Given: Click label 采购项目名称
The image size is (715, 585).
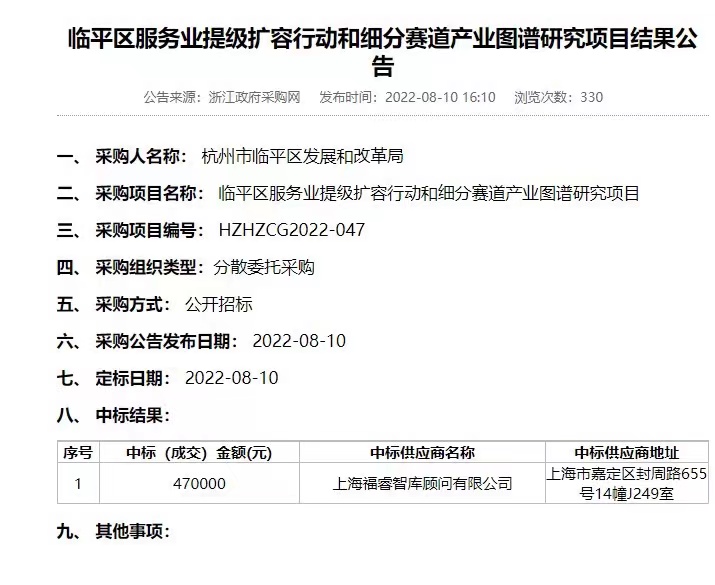Looking at the screenshot, I should tap(145, 193).
